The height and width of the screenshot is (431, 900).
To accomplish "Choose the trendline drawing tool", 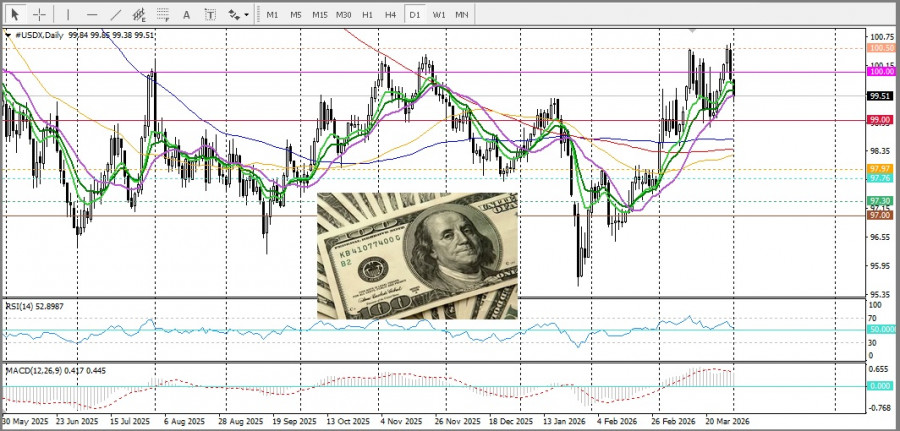I will pyautogui.click(x=115, y=14).
